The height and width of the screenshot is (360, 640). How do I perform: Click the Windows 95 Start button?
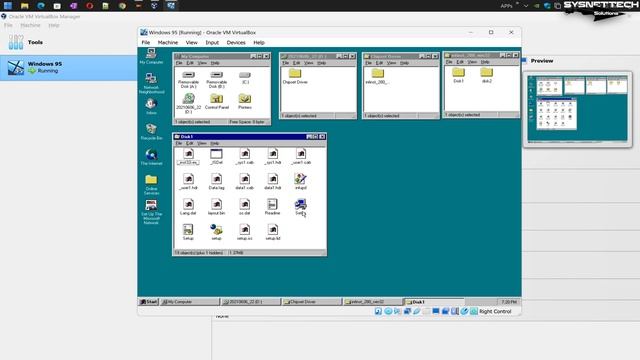[149, 302]
